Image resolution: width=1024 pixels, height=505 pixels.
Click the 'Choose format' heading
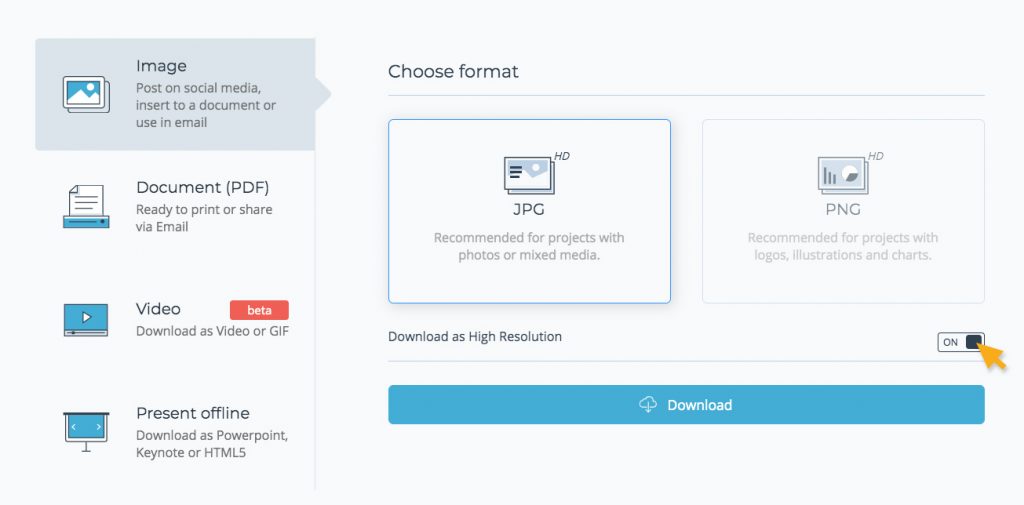[x=453, y=72]
